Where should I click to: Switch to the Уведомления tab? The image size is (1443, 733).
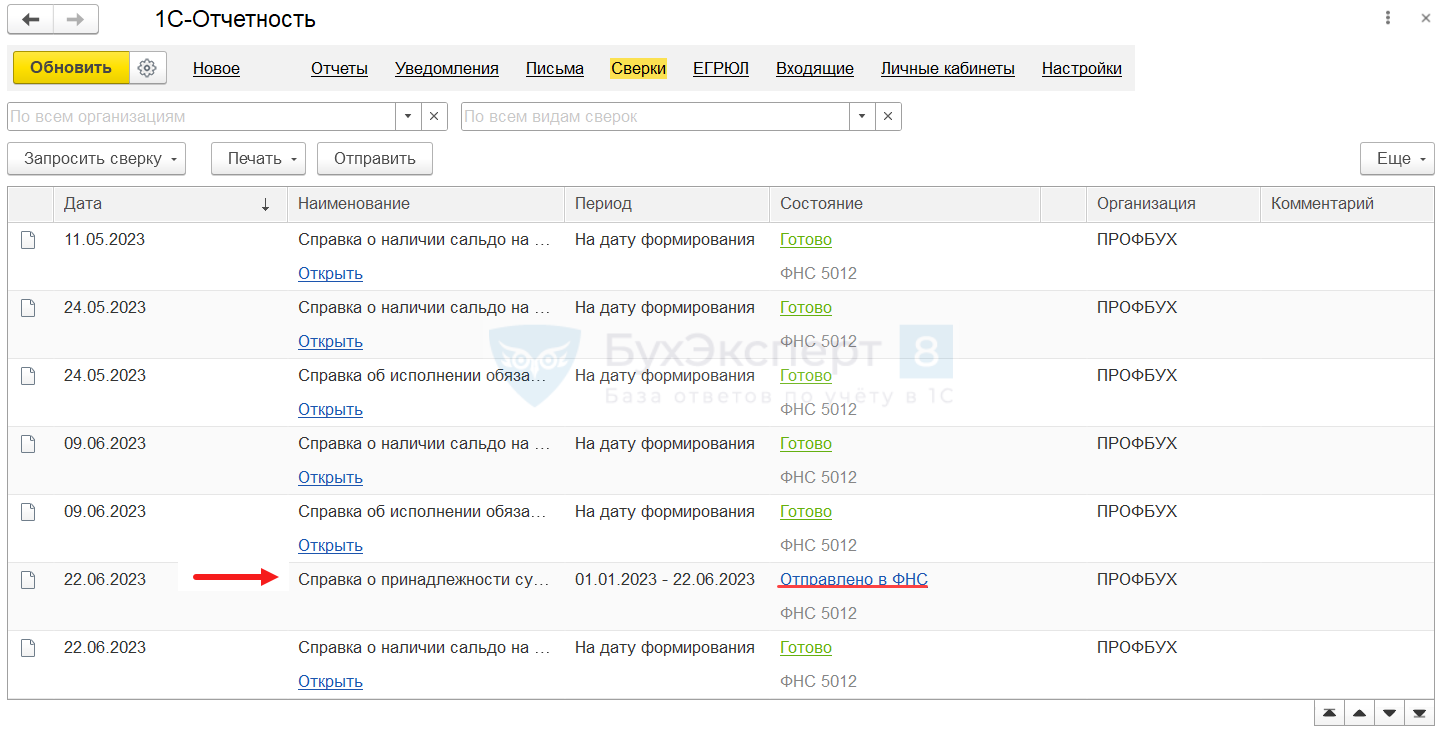tap(447, 68)
